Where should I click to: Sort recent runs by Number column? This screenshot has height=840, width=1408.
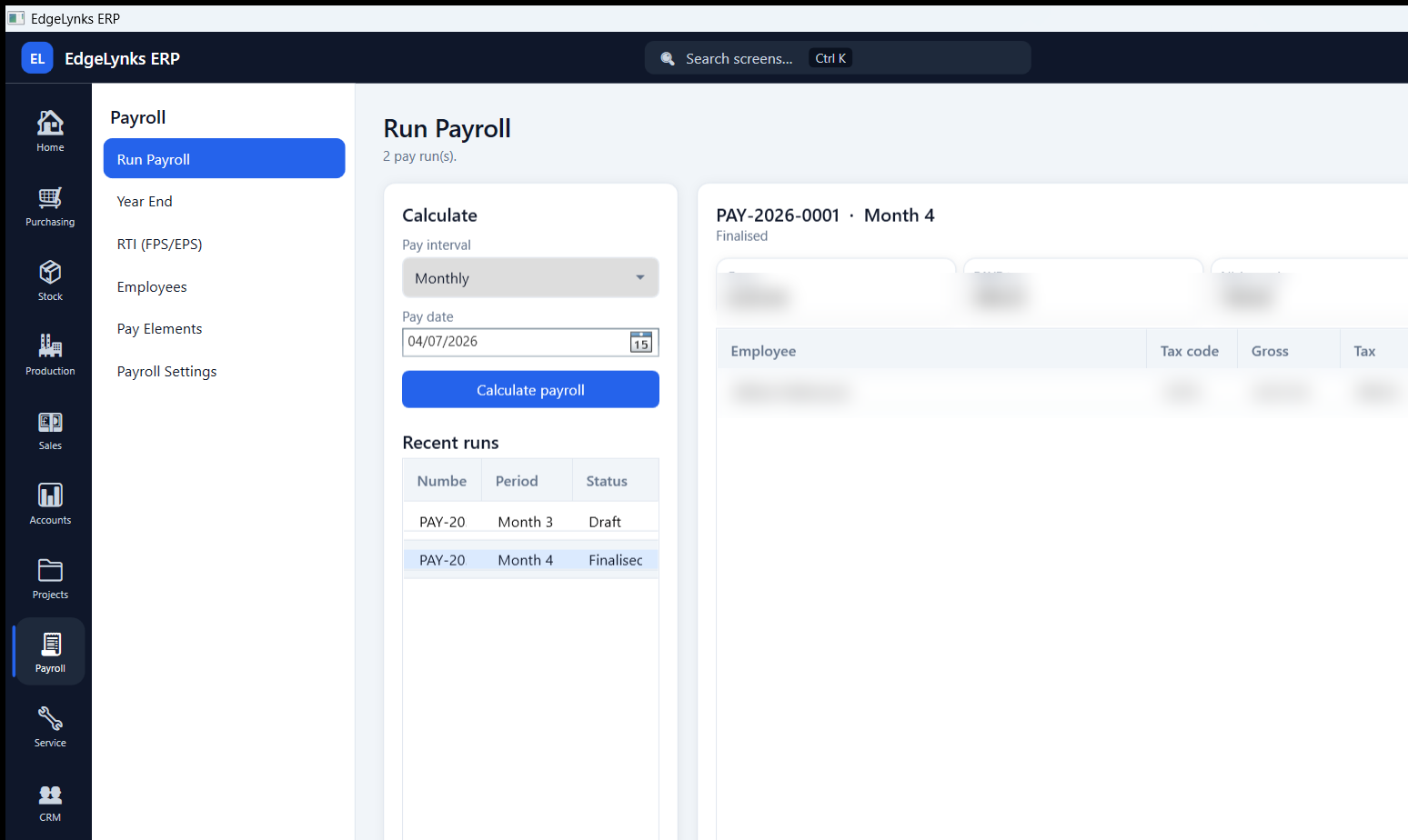[442, 481]
